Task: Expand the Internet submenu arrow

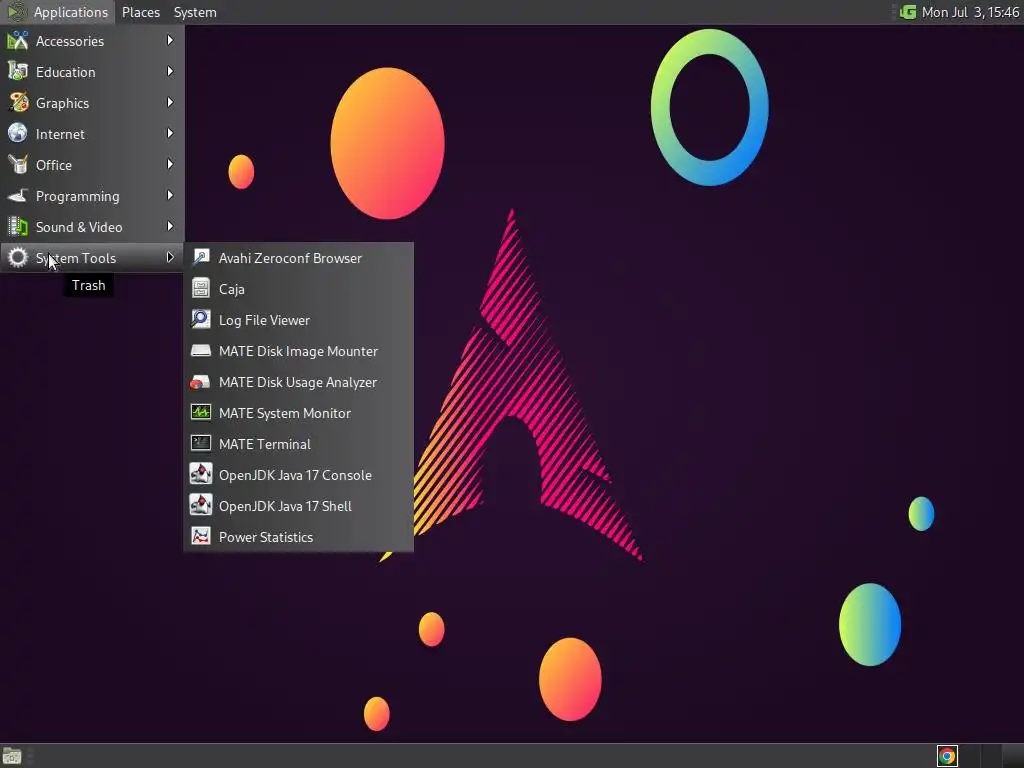Action: click(x=170, y=133)
